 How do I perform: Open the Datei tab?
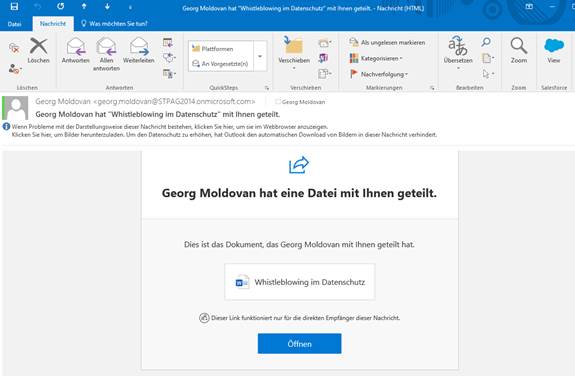point(14,24)
